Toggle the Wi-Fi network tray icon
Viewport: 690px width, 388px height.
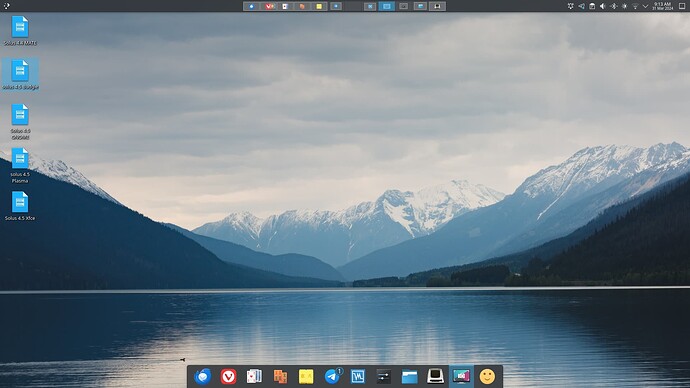pyautogui.click(x=635, y=6)
